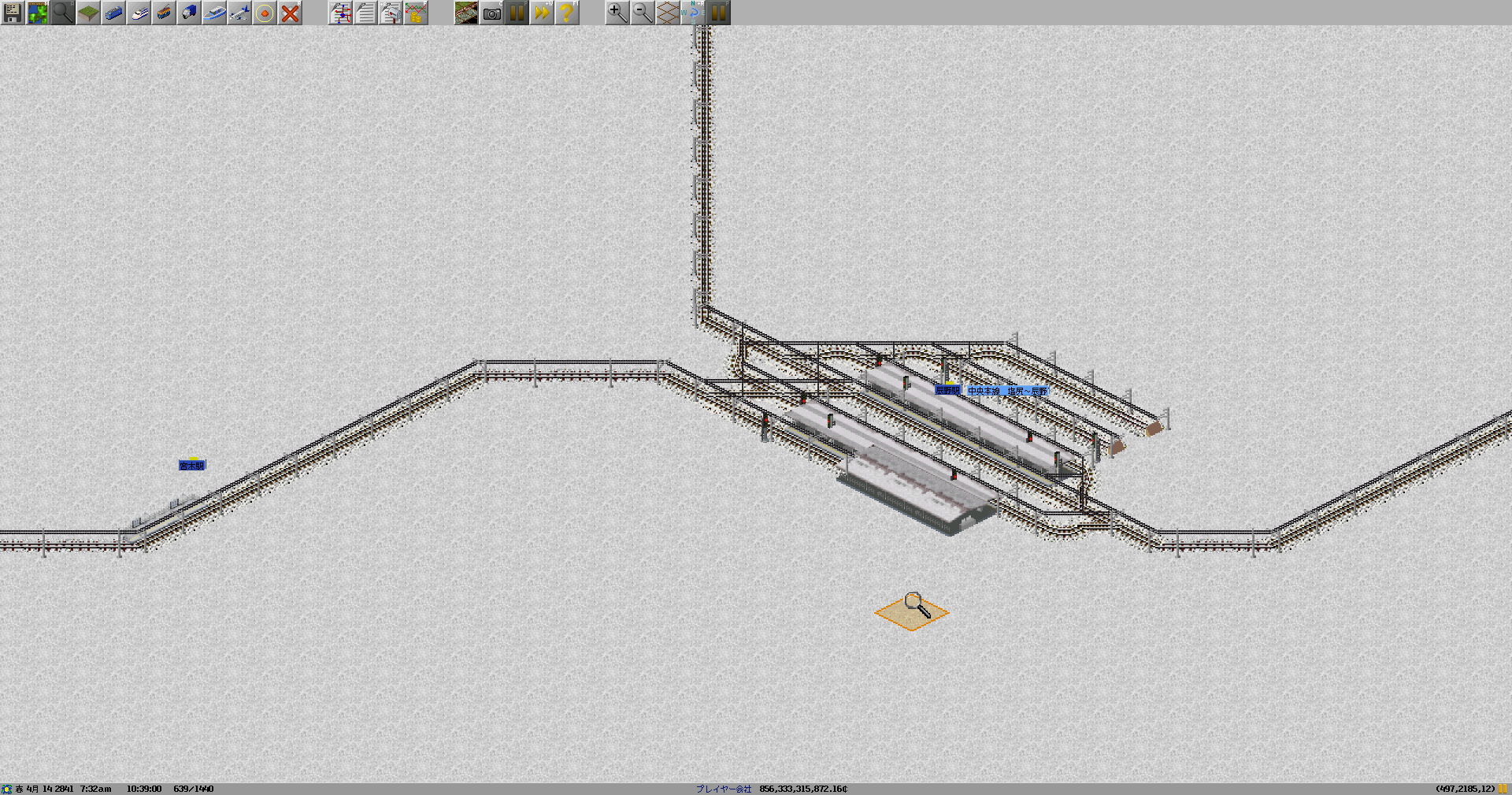The height and width of the screenshot is (795, 1512).
Task: Click the 10:39:00 clock readout
Action: coord(144,789)
